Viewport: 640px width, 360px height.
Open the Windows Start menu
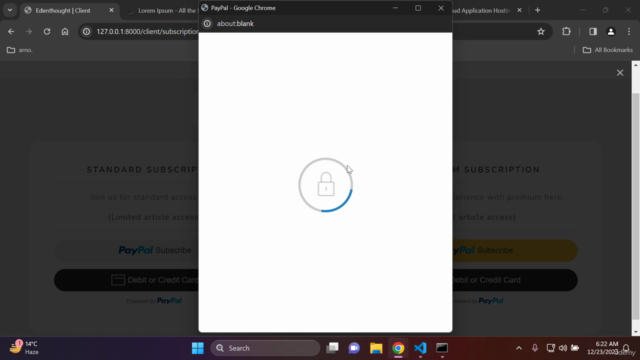[198, 348]
